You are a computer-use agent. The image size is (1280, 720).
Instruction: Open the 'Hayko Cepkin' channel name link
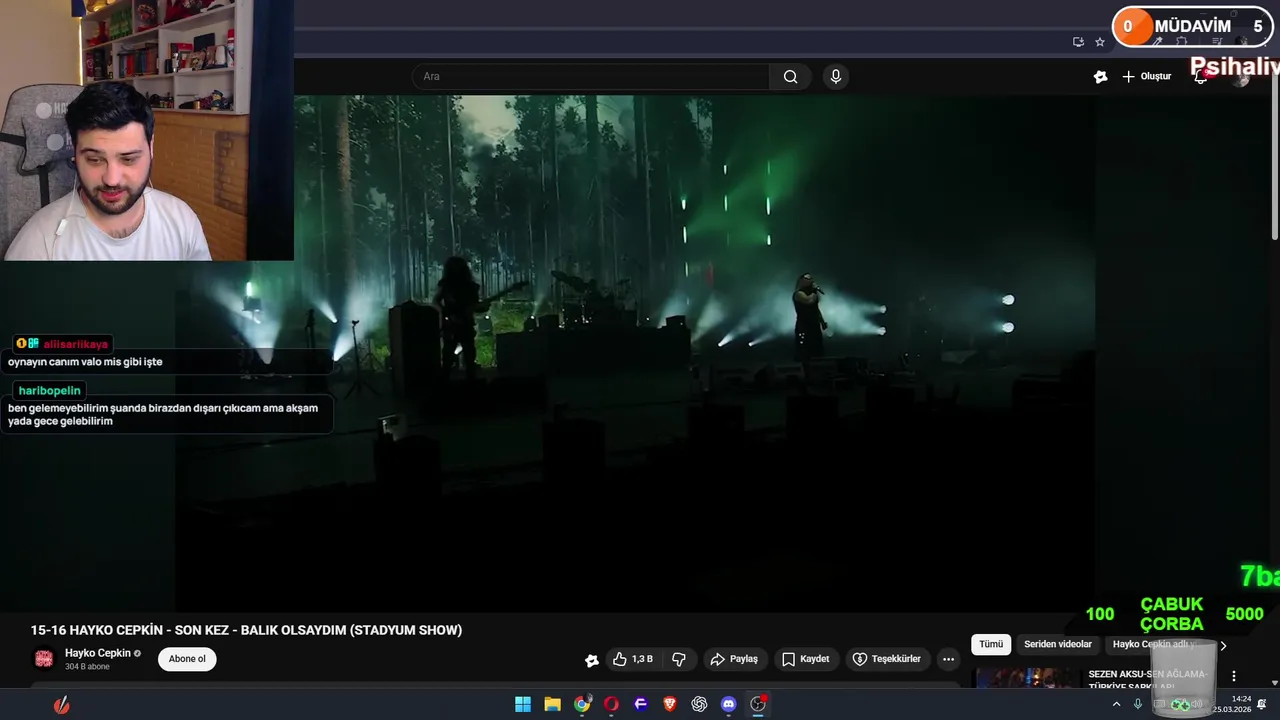click(98, 653)
